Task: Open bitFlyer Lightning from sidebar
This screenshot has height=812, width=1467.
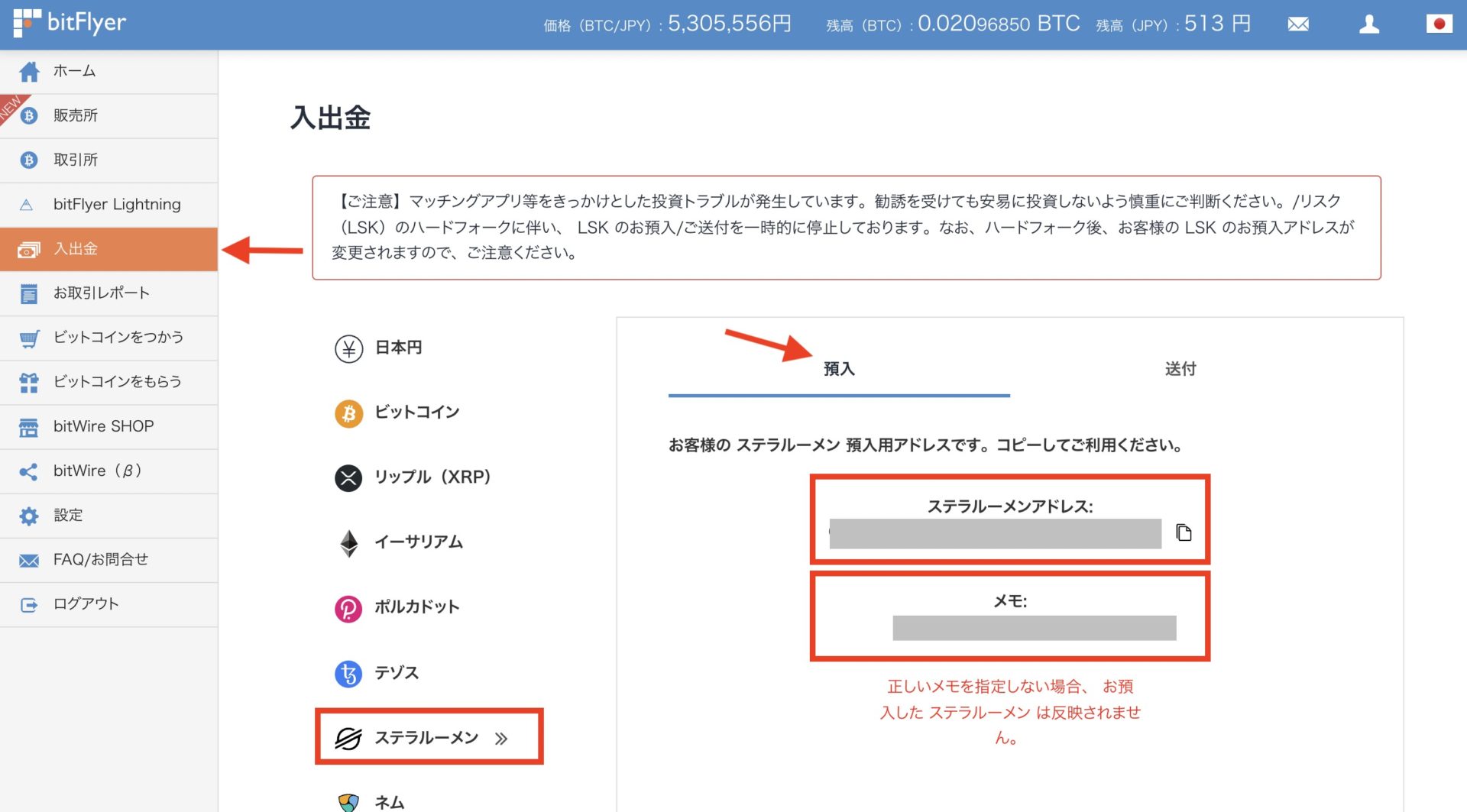Action: click(116, 204)
